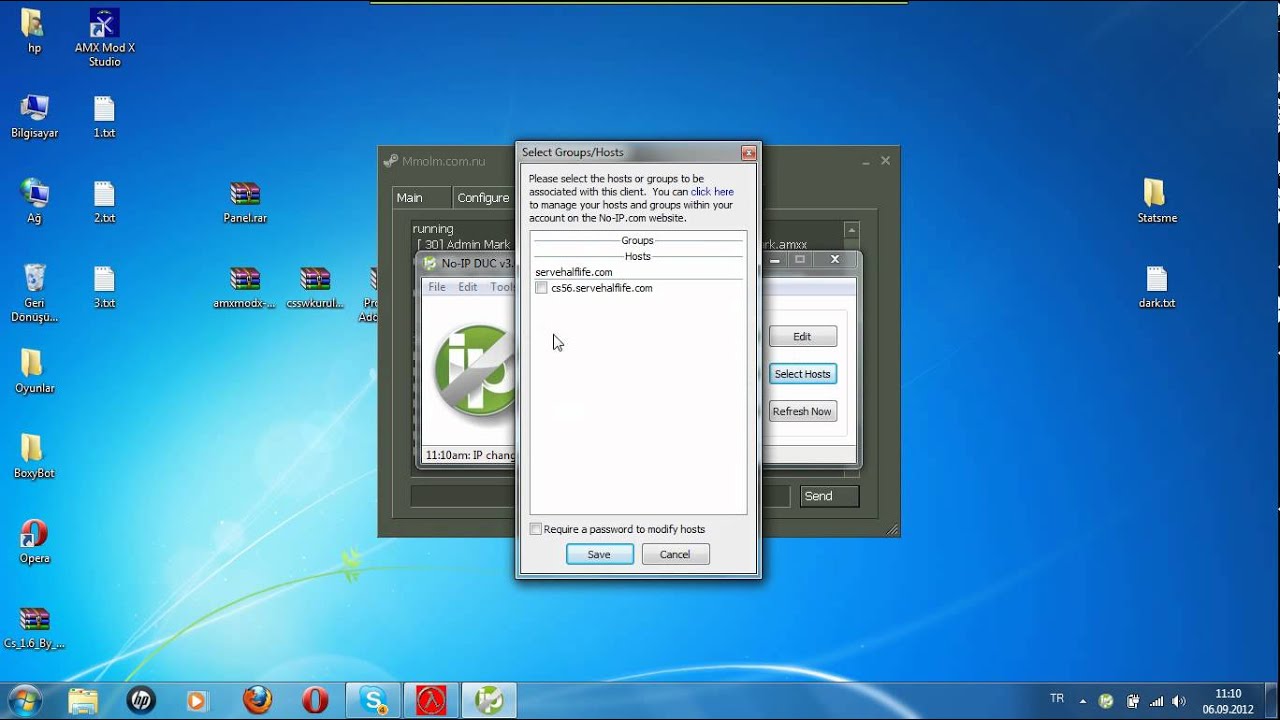This screenshot has width=1280, height=720.
Task: Open Windows Explorer from taskbar
Action: coord(83,700)
